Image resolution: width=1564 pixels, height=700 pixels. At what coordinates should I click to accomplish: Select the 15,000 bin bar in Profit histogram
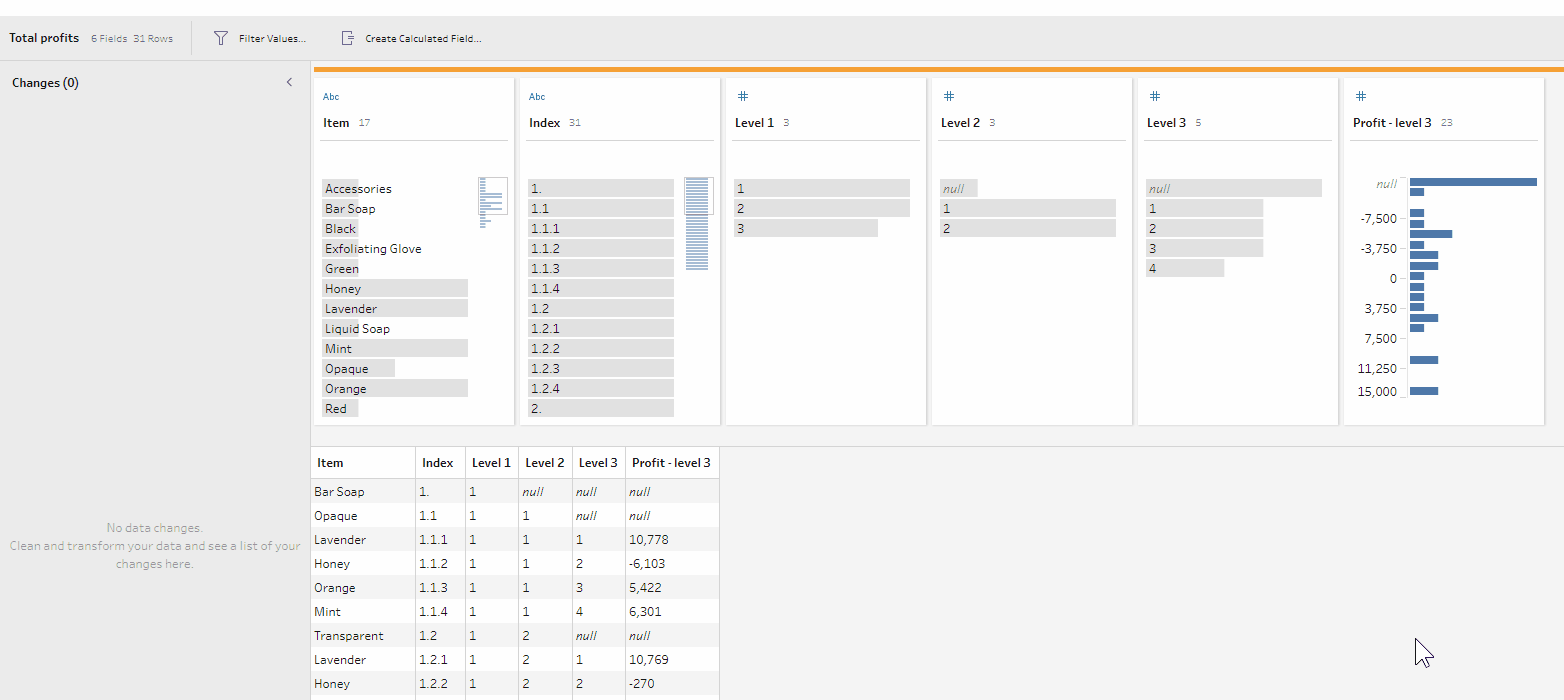click(x=1424, y=391)
